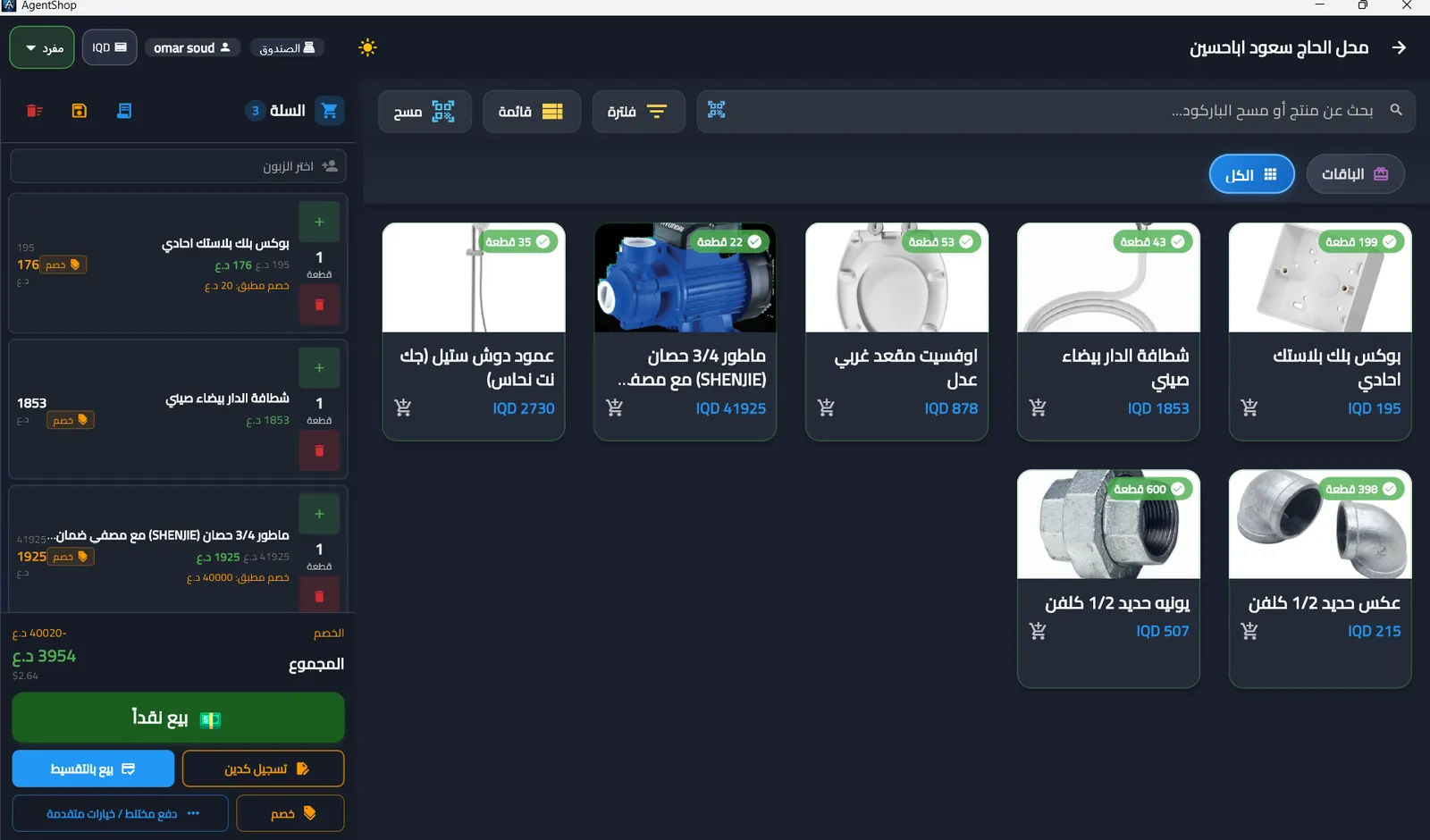Viewport: 1430px width, 840px height.
Task: Open the بوكس بلك بلاستك product image
Action: [x=1320, y=278]
